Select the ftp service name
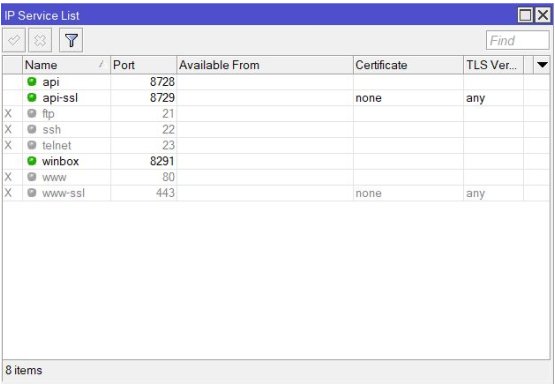Image resolution: width=555 pixels, height=385 pixels. (48, 114)
